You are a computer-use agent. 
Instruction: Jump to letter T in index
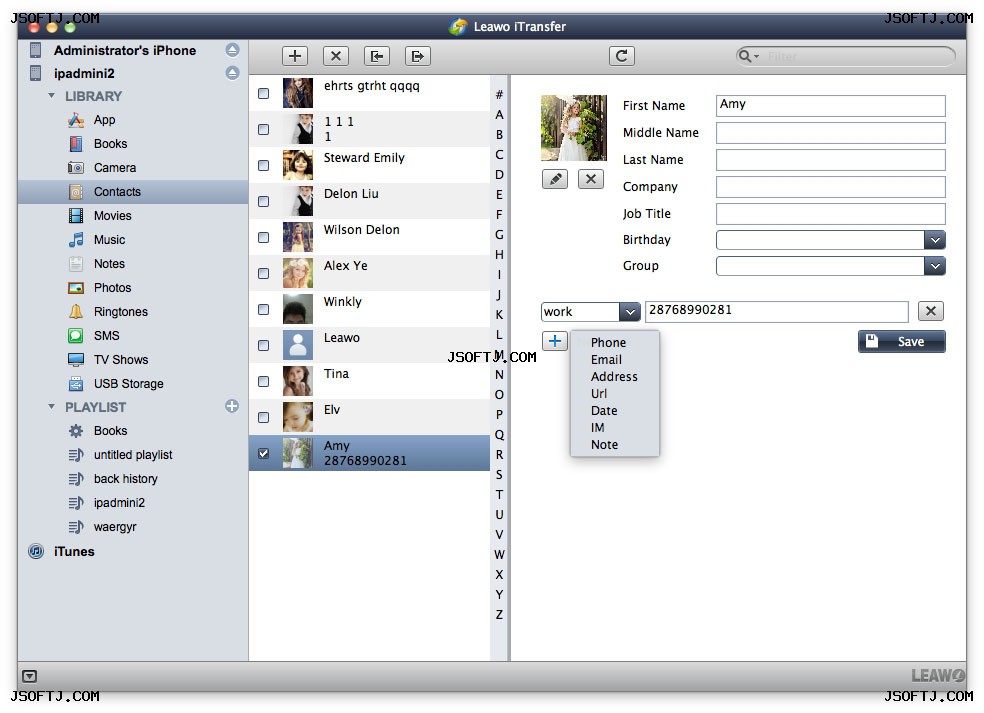(499, 495)
